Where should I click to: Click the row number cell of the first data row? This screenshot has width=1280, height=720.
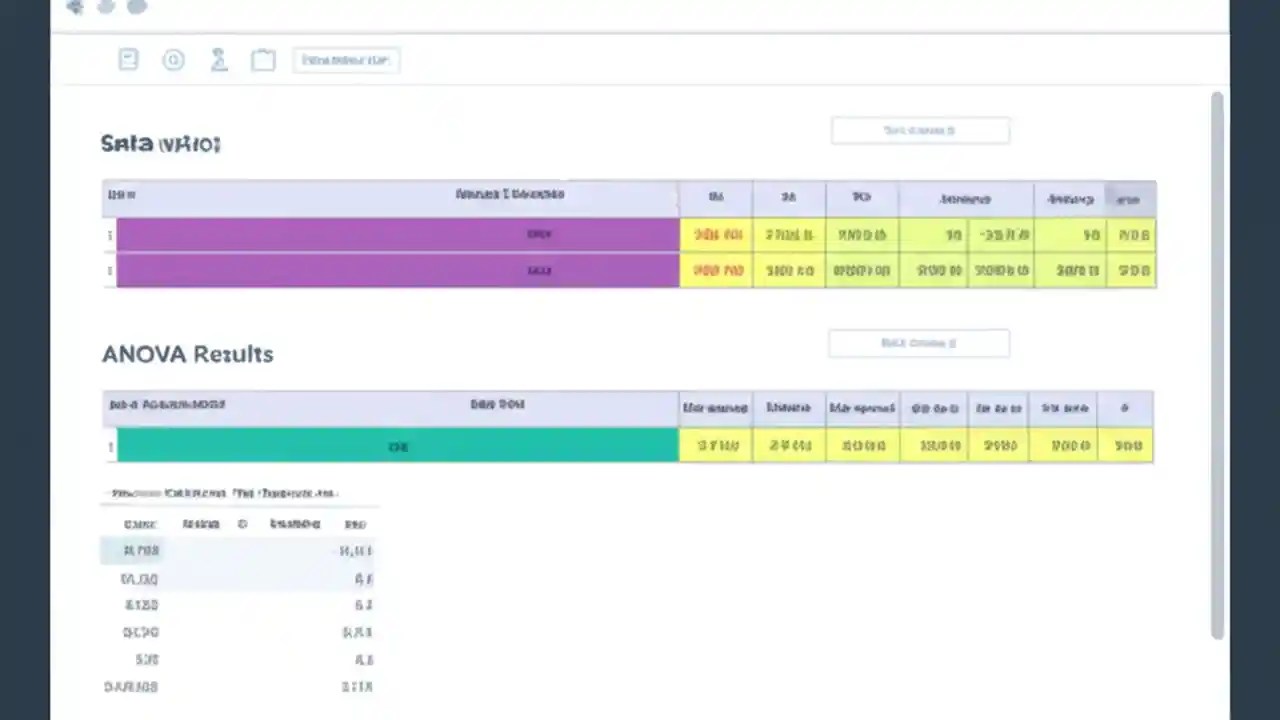(x=110, y=234)
